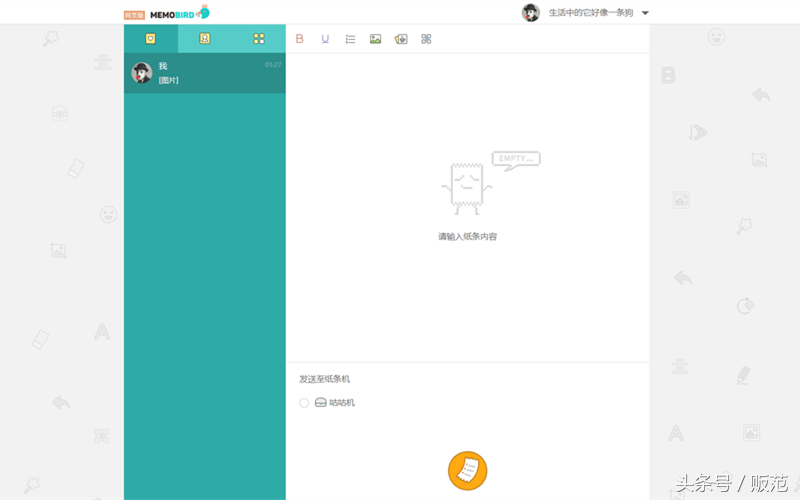Click the username 生活中的它好像一条狗
Image resolution: width=800 pixels, height=500 pixels.
coord(591,13)
